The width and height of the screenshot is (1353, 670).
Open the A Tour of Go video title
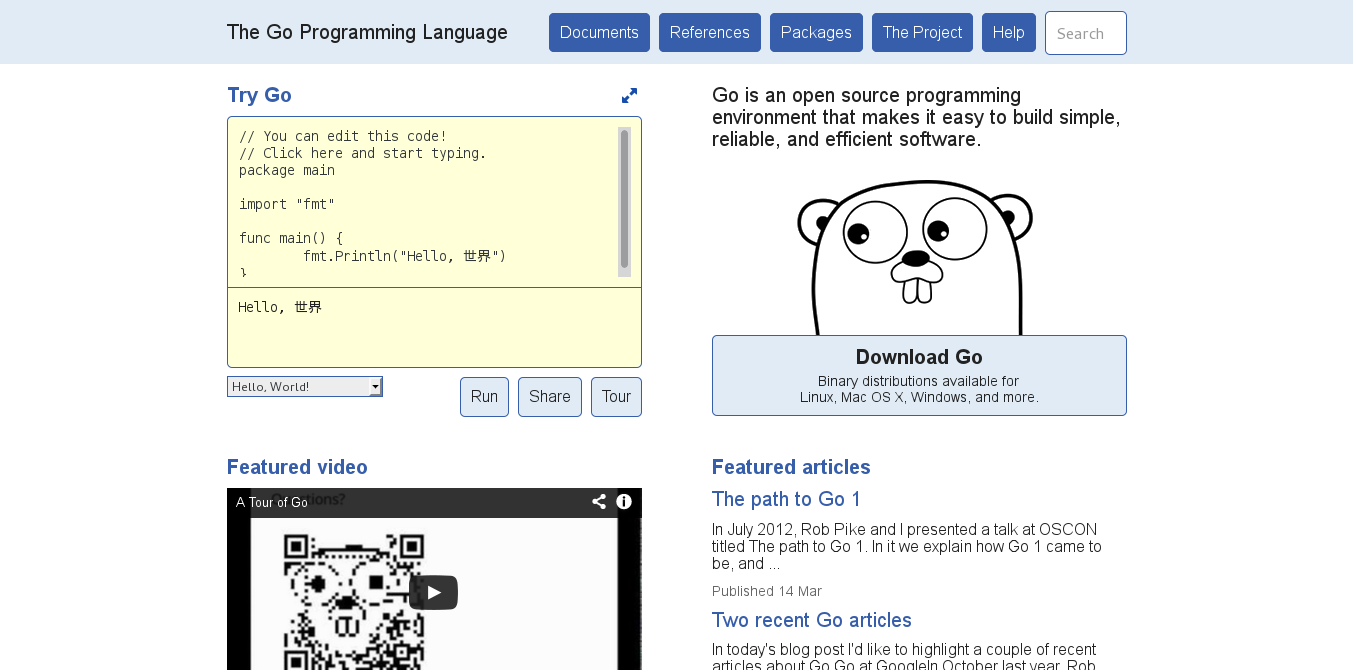pyautogui.click(x=272, y=502)
